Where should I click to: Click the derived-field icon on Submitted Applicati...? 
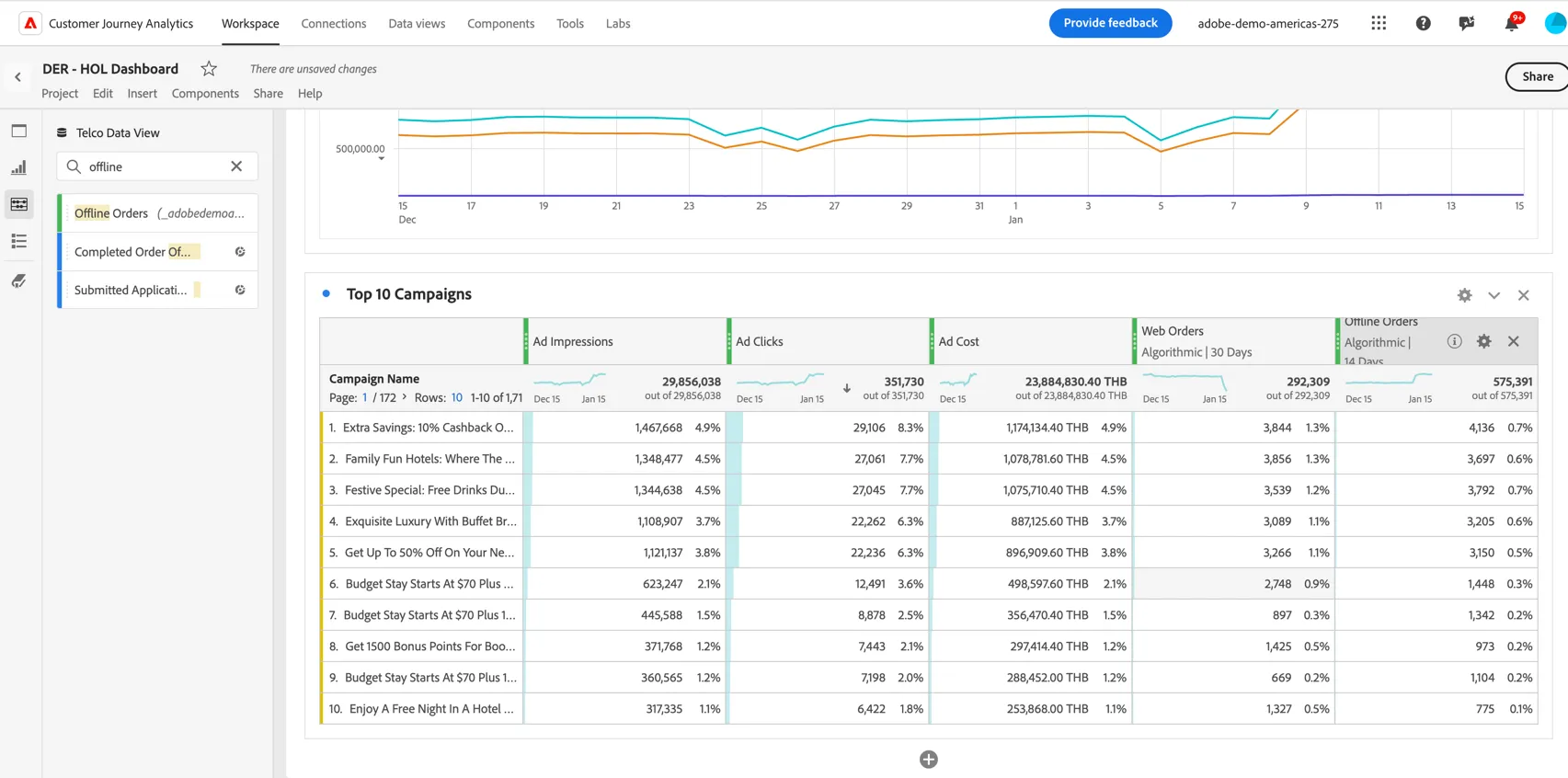tap(240, 290)
